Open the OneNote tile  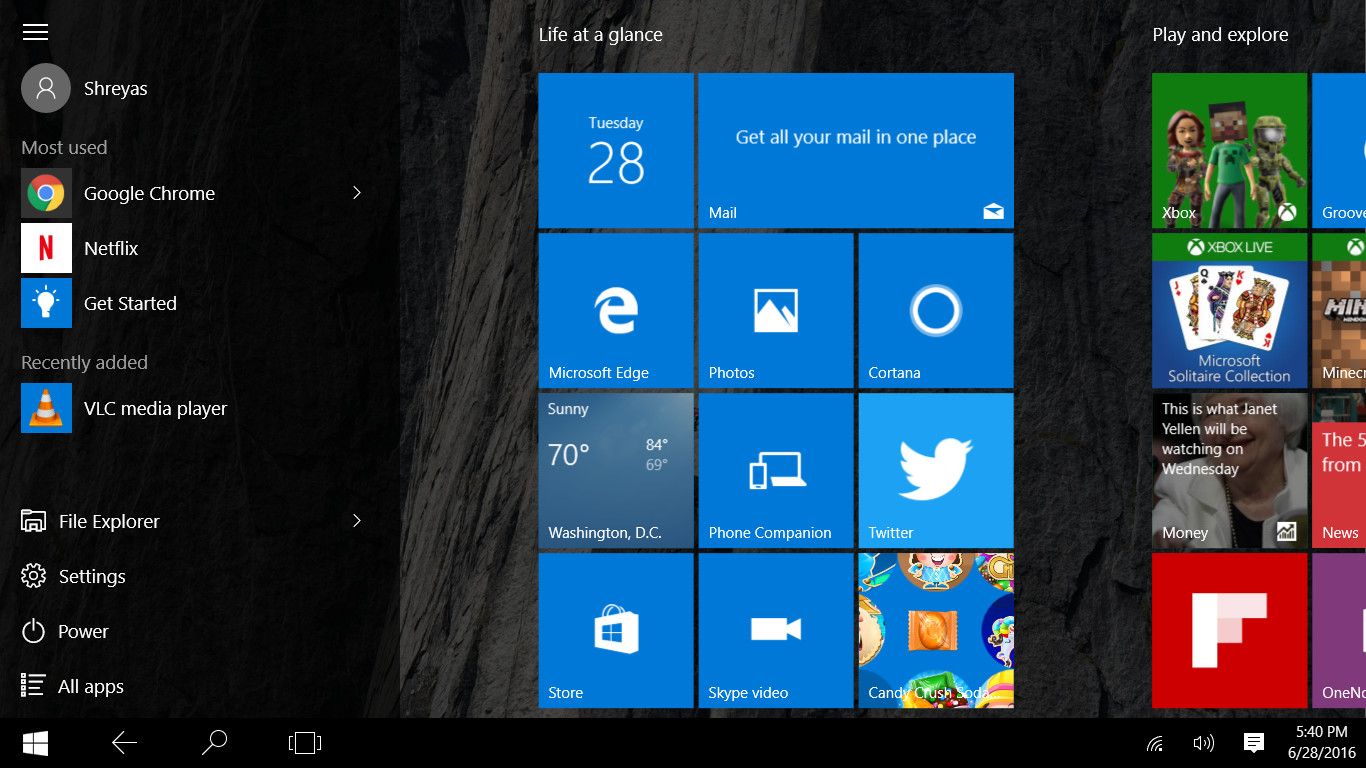[x=1339, y=630]
